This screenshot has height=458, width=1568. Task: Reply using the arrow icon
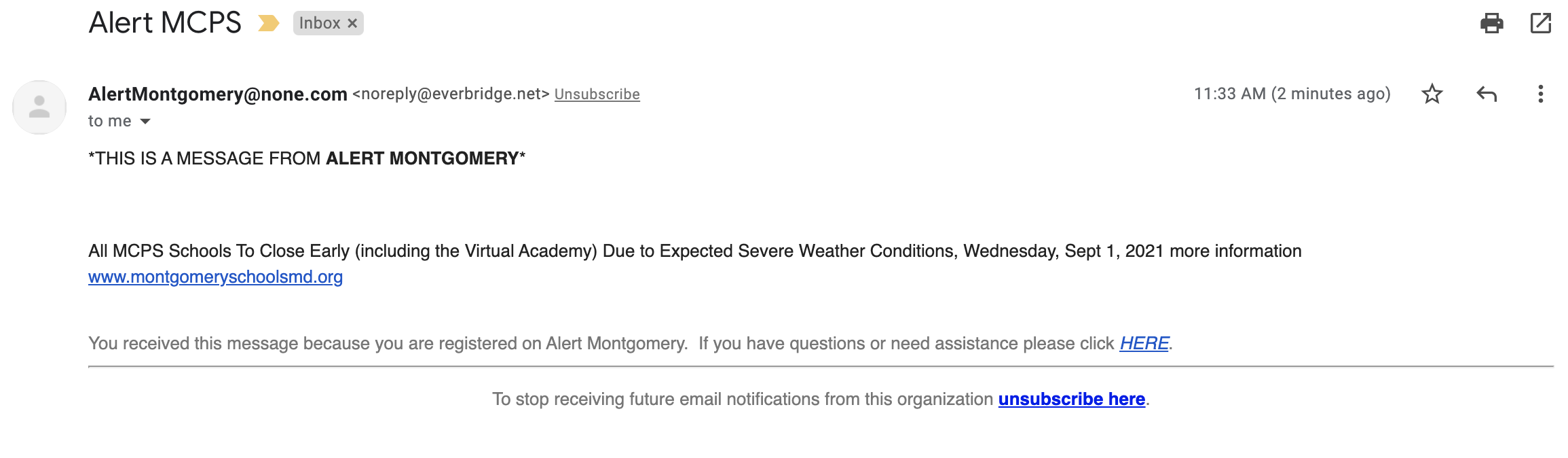[1486, 94]
